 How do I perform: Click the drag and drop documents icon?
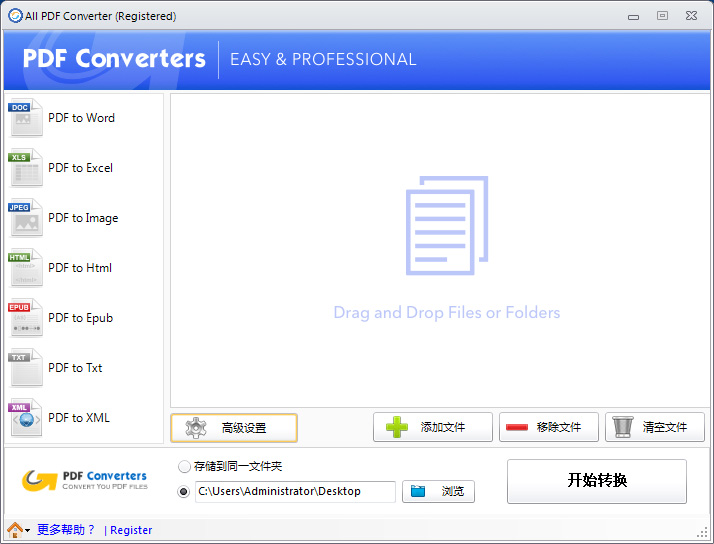(447, 225)
